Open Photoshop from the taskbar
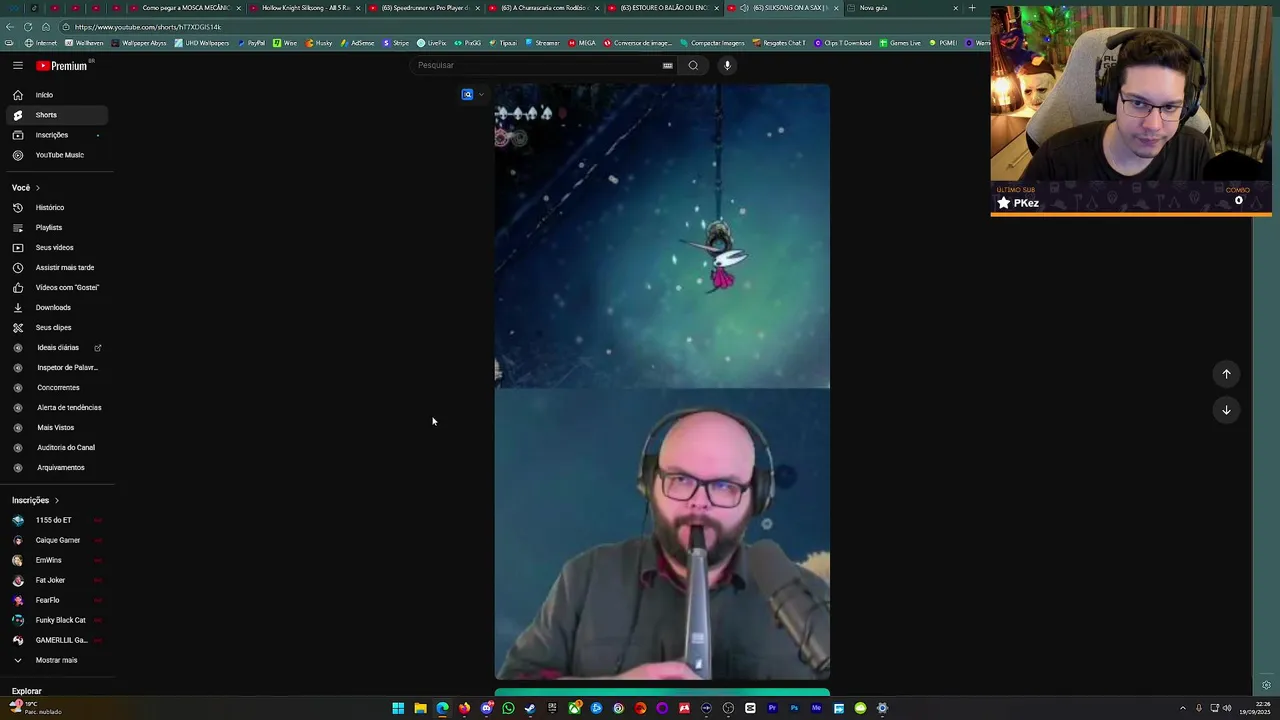Image resolution: width=1280 pixels, height=720 pixels. click(794, 708)
